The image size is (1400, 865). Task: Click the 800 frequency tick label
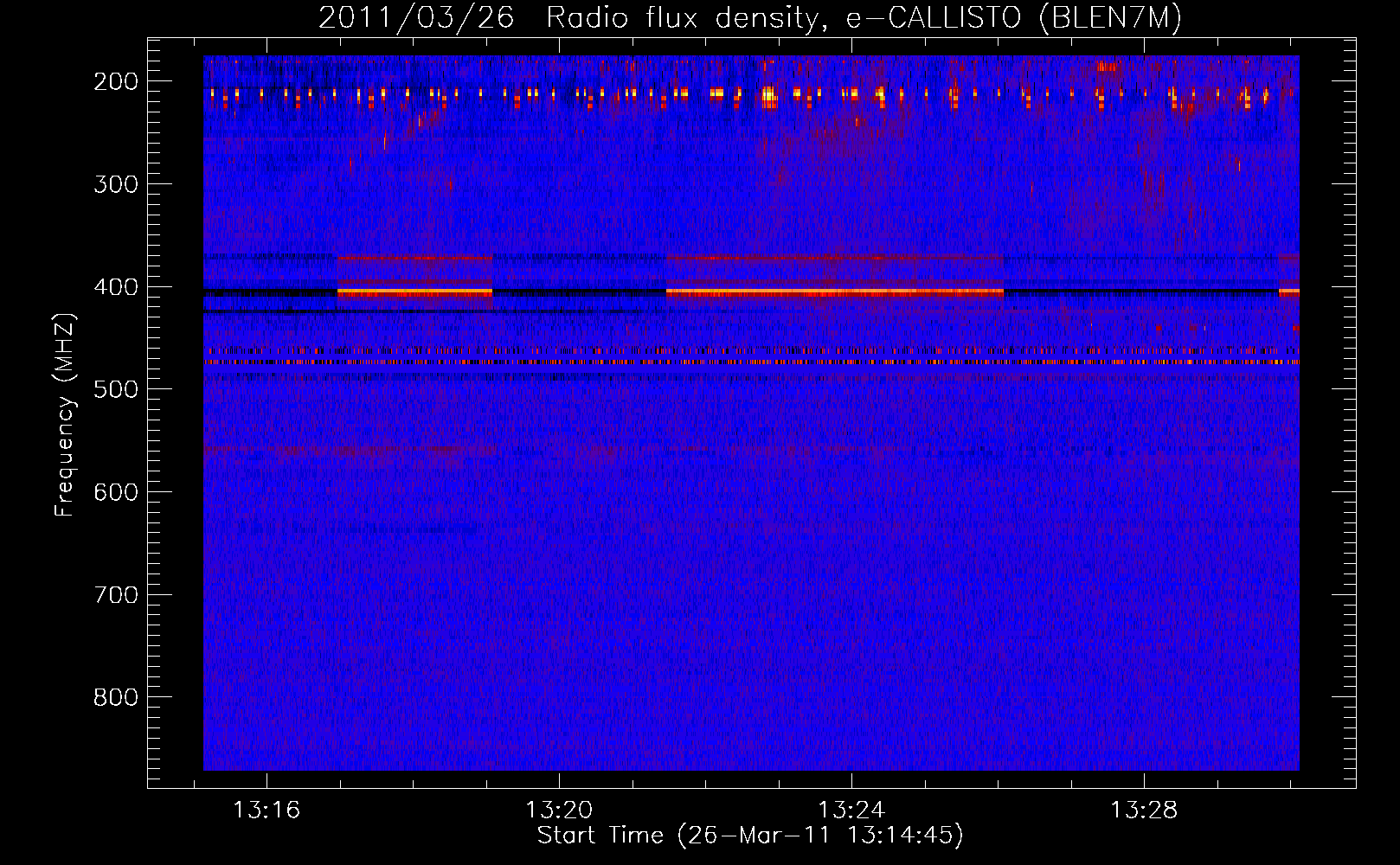coord(116,697)
